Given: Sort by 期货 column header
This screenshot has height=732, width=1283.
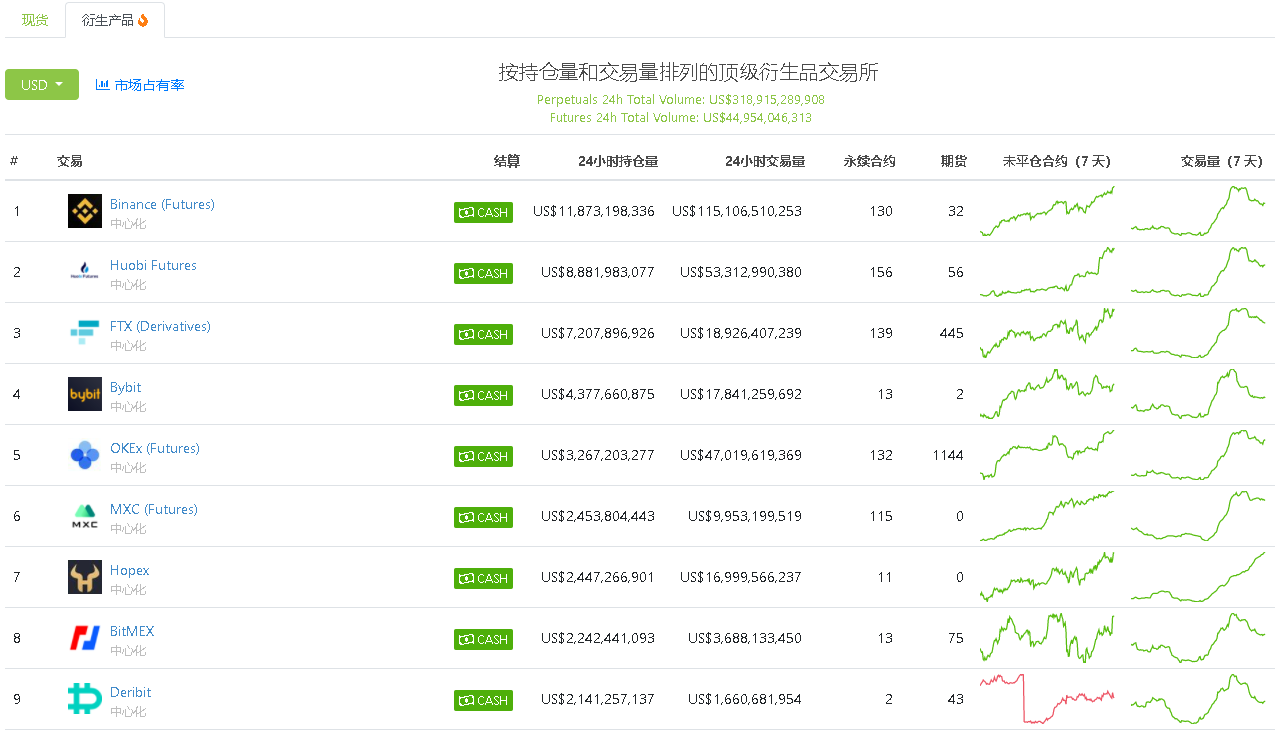Looking at the screenshot, I should [954, 160].
